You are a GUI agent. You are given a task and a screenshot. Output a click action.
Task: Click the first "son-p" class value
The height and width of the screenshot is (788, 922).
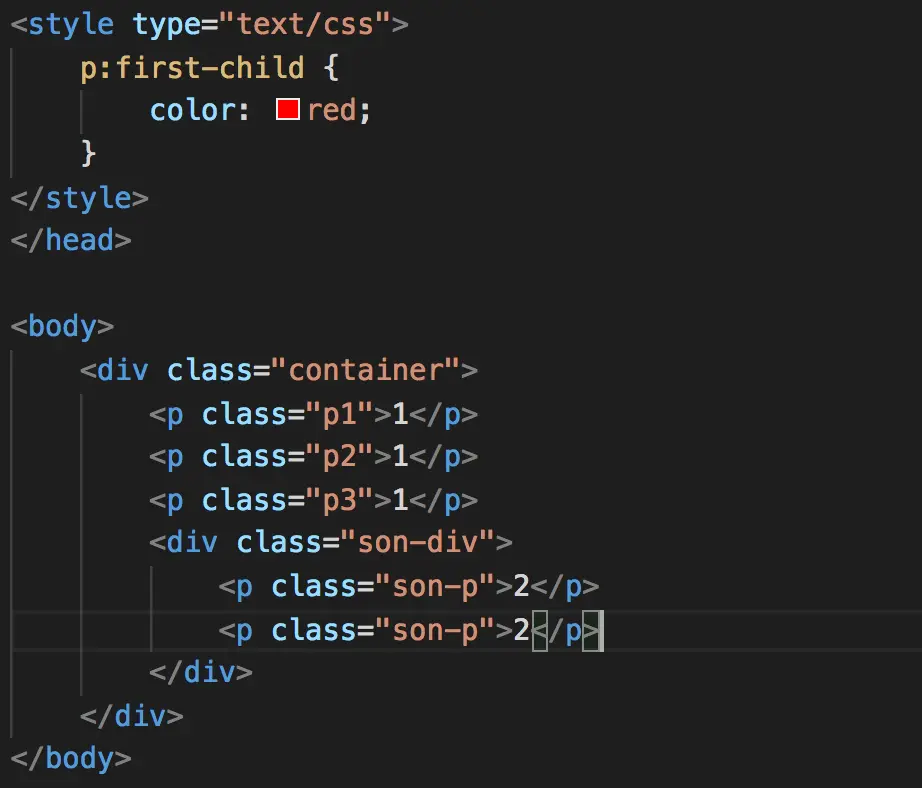pyautogui.click(x=435, y=586)
